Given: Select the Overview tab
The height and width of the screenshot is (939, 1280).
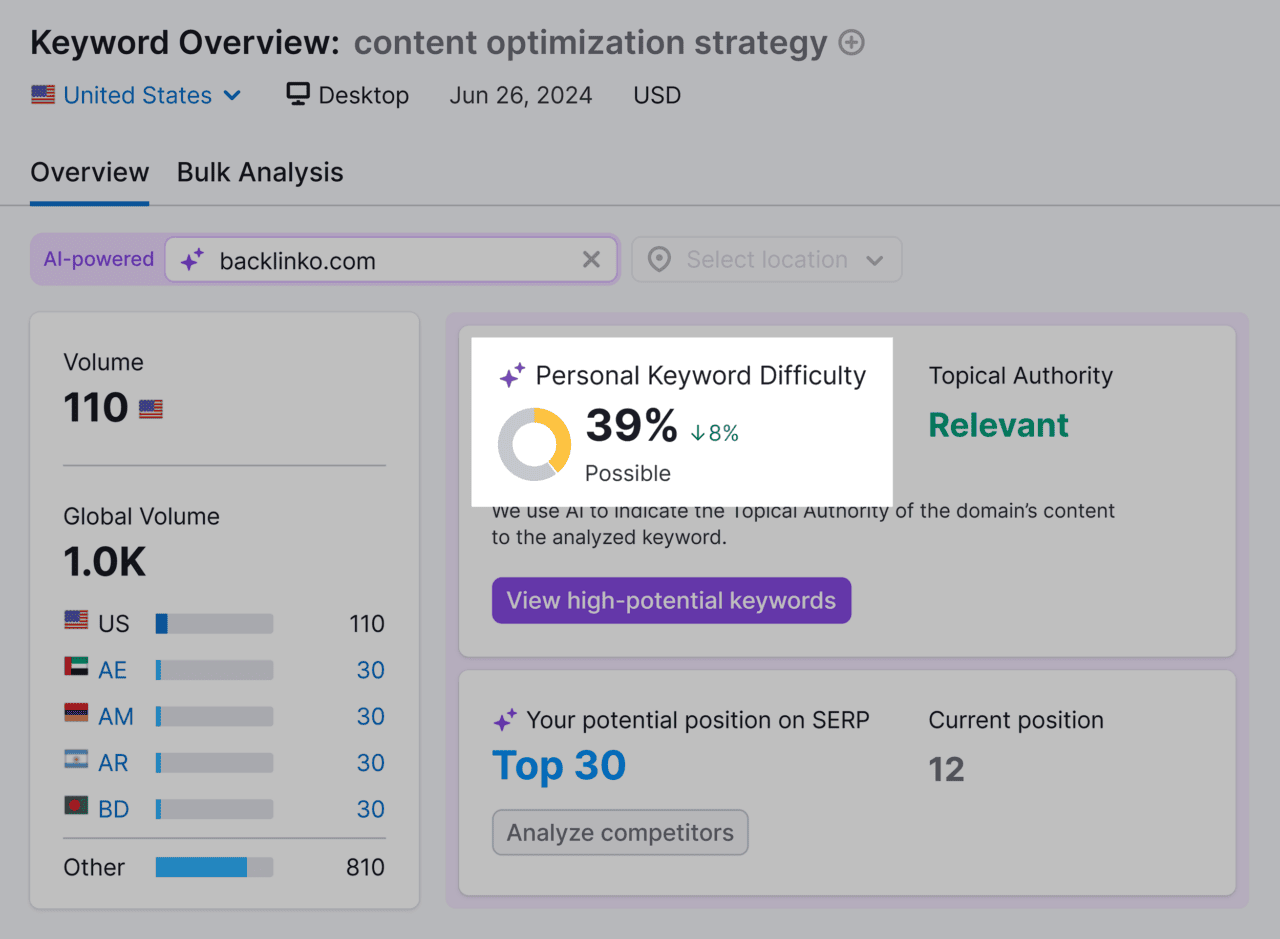Looking at the screenshot, I should coord(89,172).
